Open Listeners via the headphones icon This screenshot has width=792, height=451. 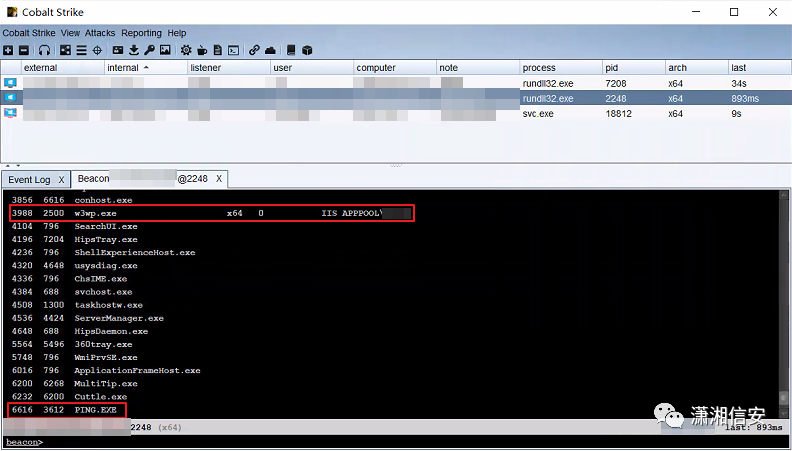[45, 50]
